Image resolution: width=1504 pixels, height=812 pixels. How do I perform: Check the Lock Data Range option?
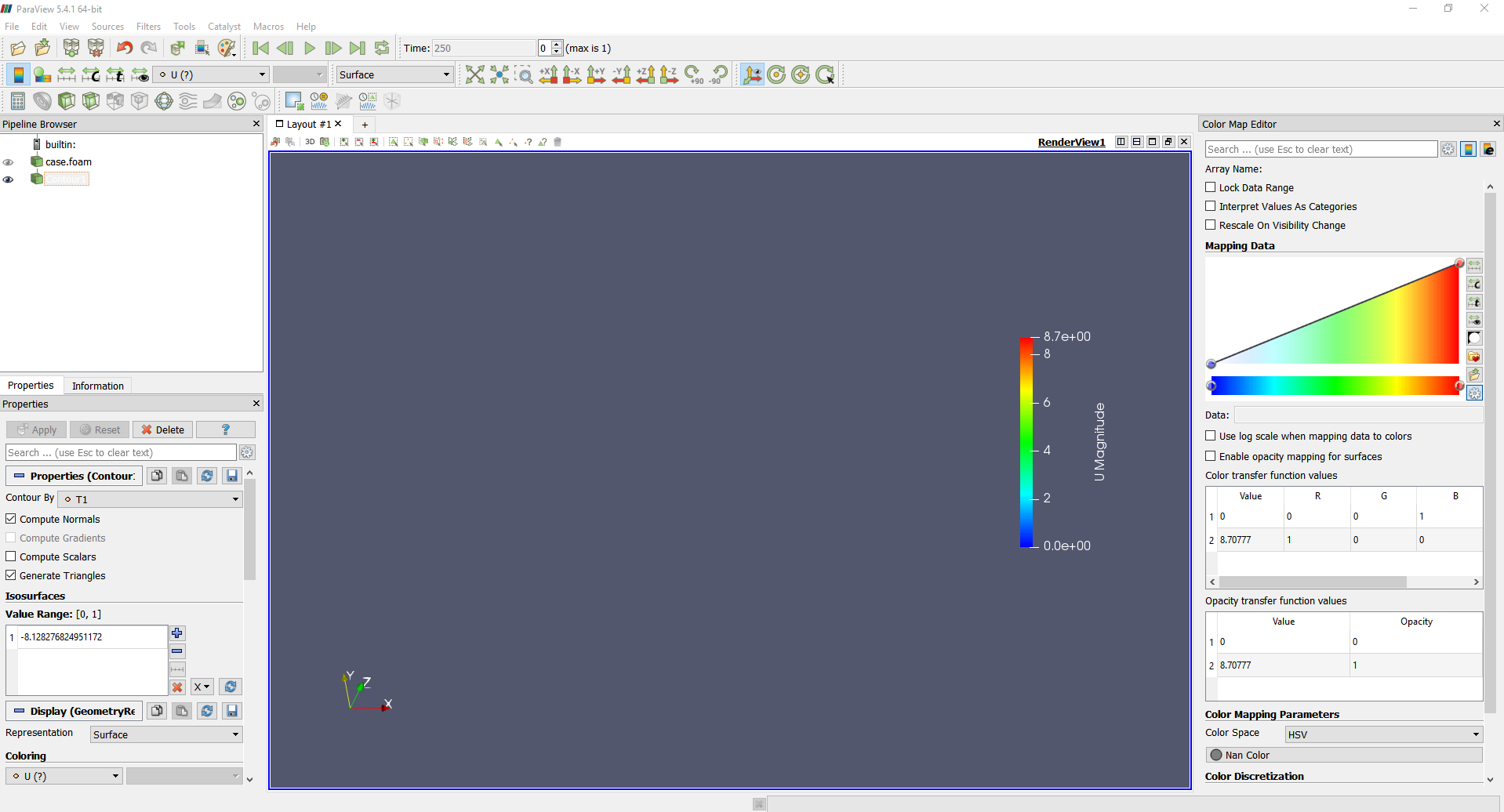(1211, 187)
